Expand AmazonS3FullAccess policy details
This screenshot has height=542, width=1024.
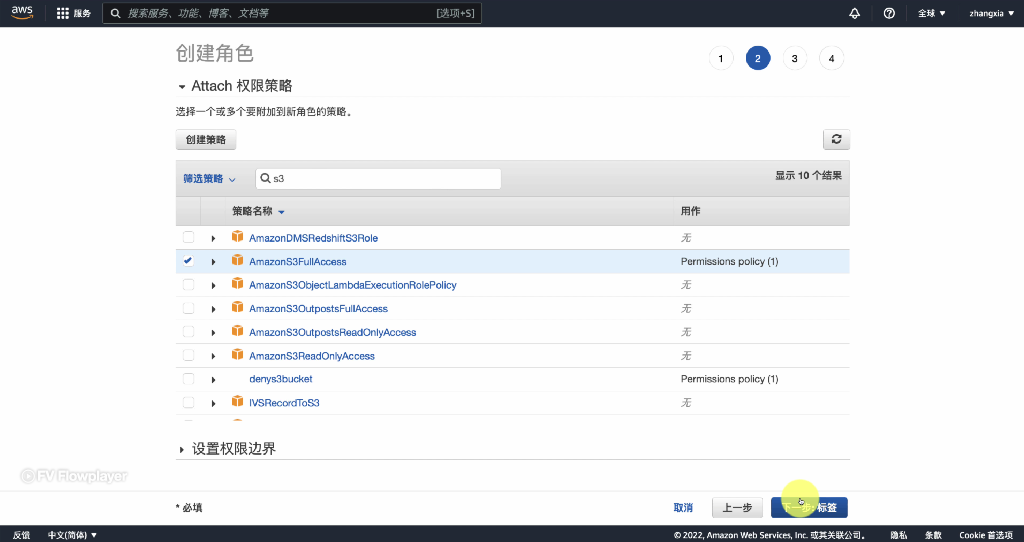click(214, 262)
